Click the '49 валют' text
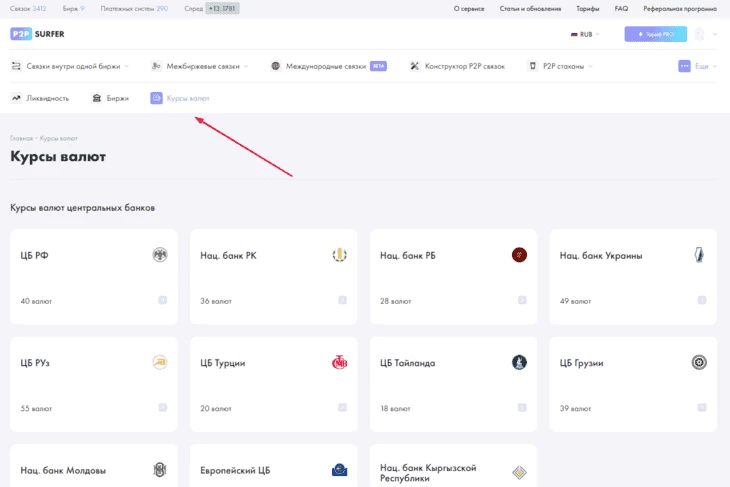This screenshot has width=730, height=487. click(575, 301)
